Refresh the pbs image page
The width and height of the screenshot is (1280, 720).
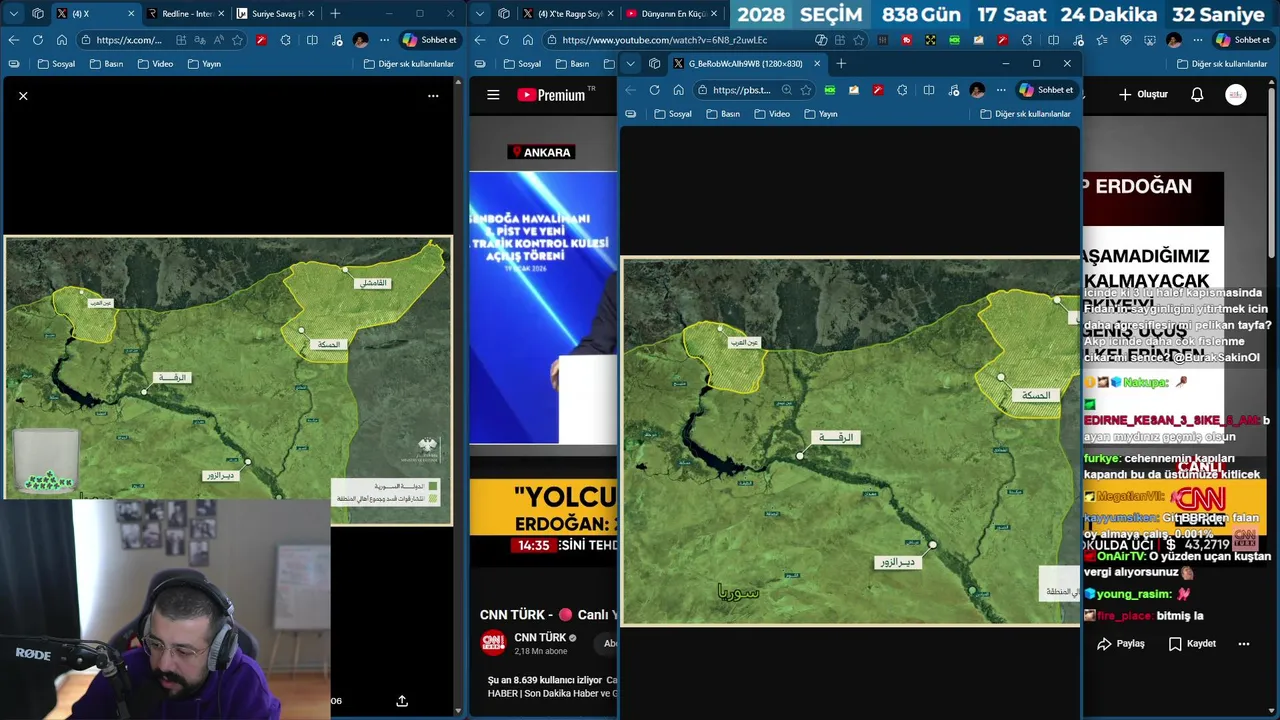tap(654, 90)
